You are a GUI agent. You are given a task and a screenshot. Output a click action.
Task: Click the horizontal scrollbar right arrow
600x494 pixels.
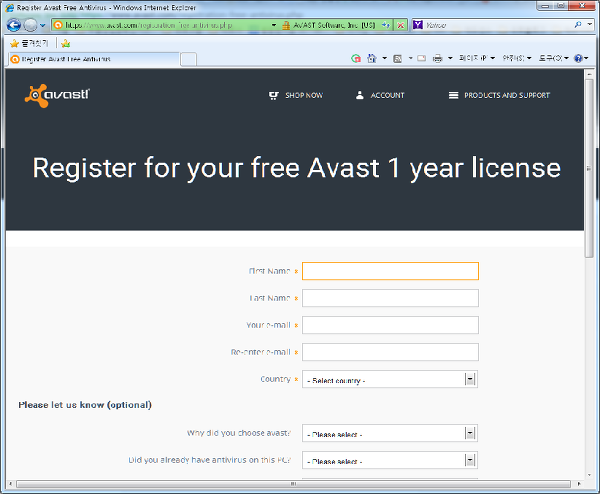579,484
